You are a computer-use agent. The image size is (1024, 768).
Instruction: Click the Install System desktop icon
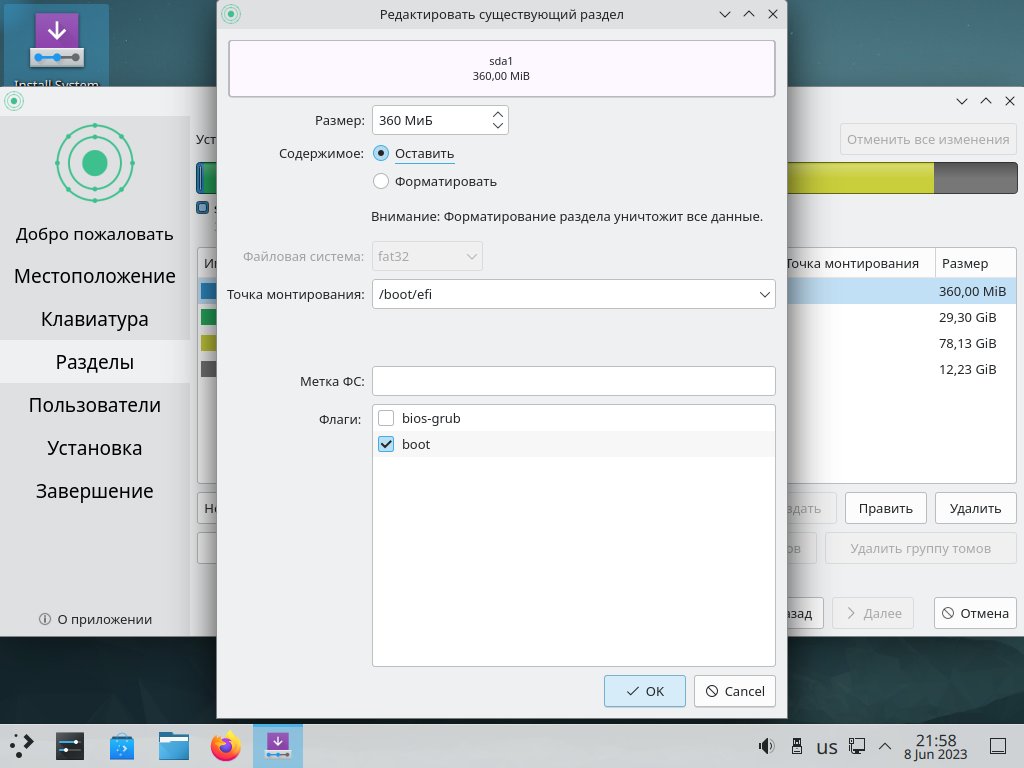56,46
